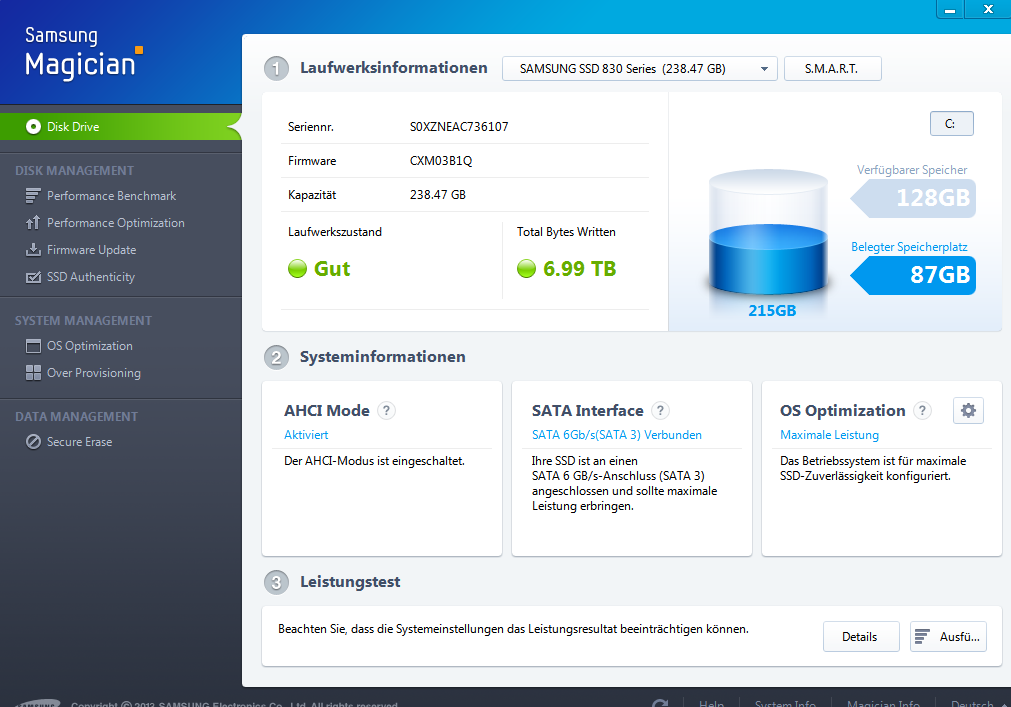Screen dimensions: 1011x707
Task: Open SSD Authenticity check
Action: (x=90, y=276)
